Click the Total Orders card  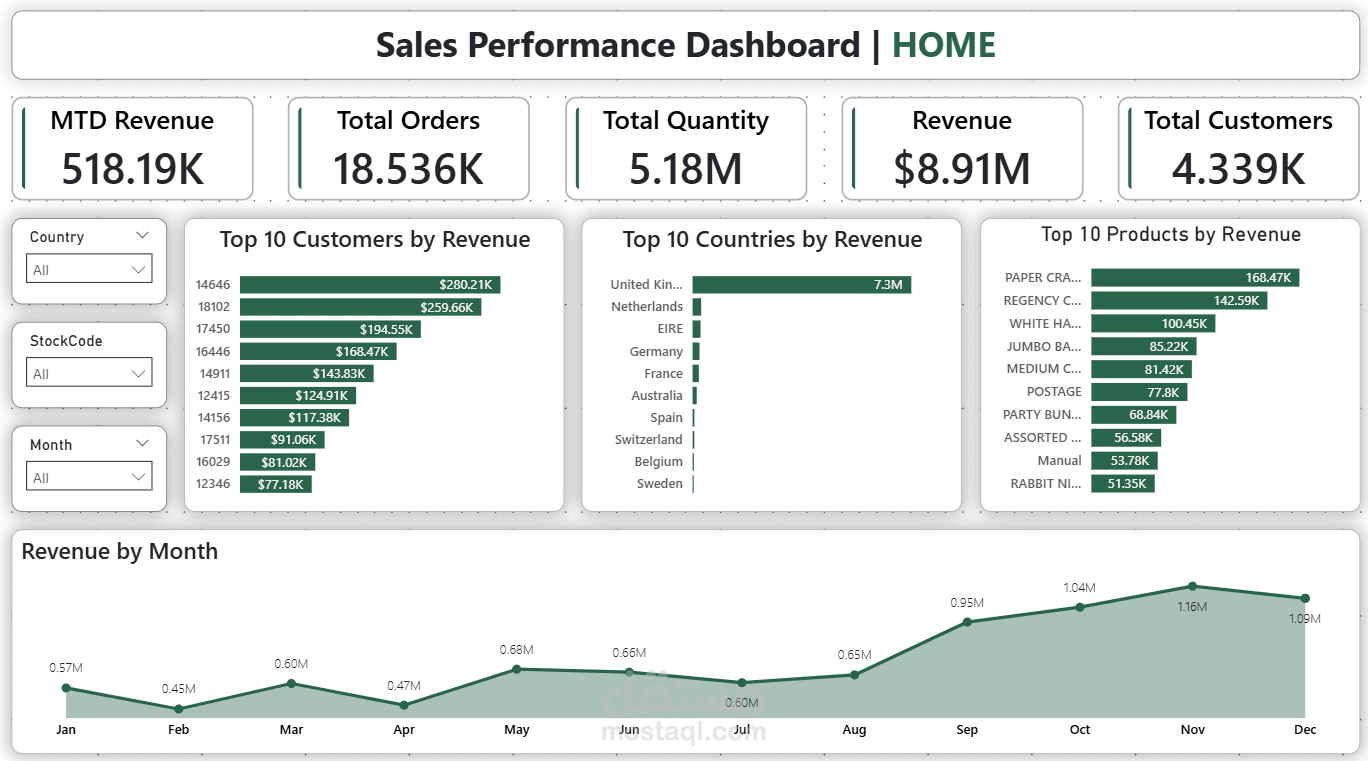(409, 148)
